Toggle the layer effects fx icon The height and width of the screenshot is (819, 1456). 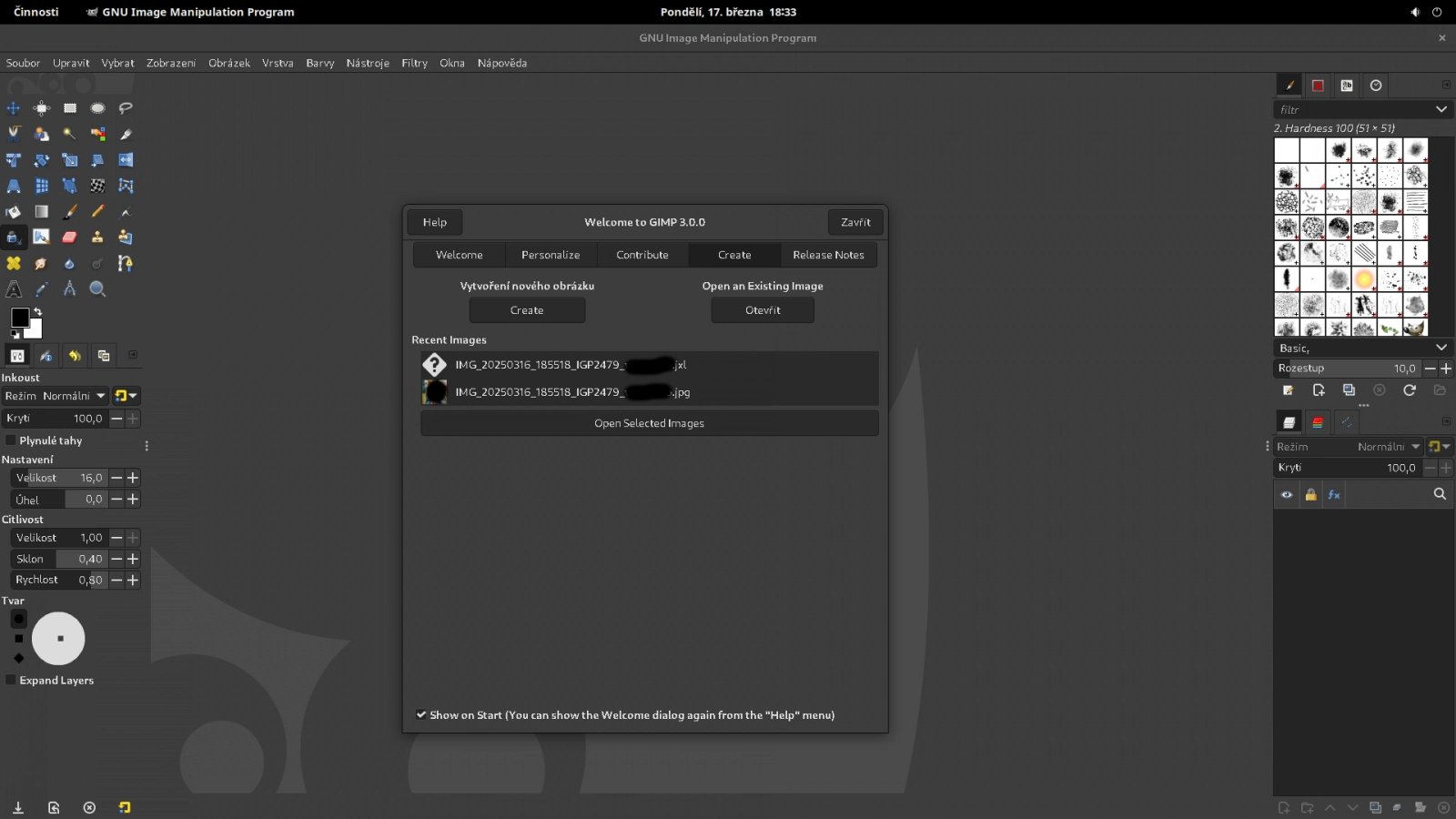point(1334,495)
